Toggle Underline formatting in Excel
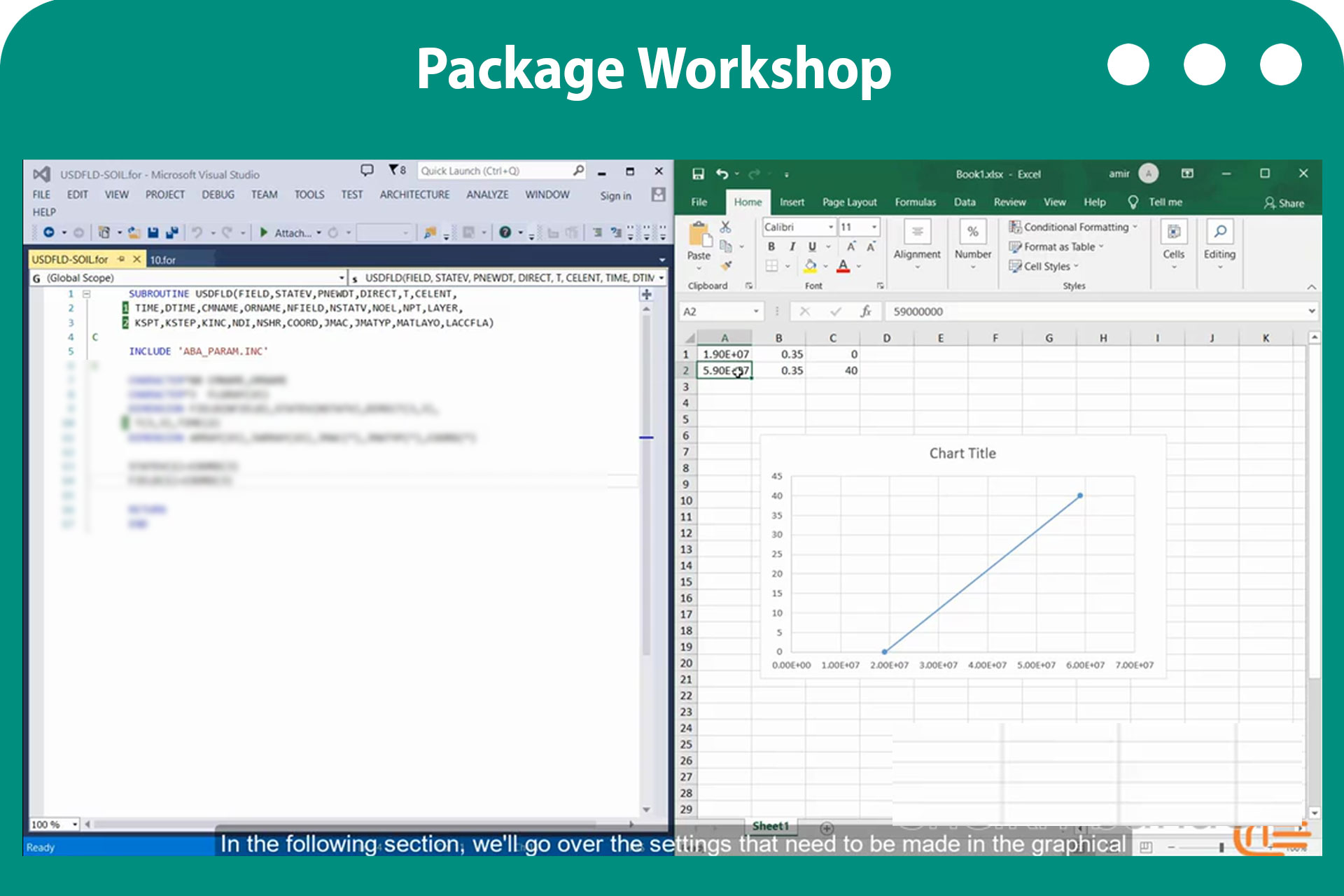 coord(812,246)
